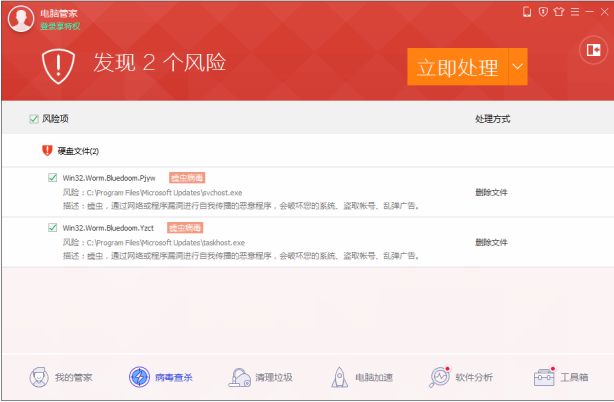Click the mobile phone icon in title bar
614x402 pixels.
[x=527, y=12]
